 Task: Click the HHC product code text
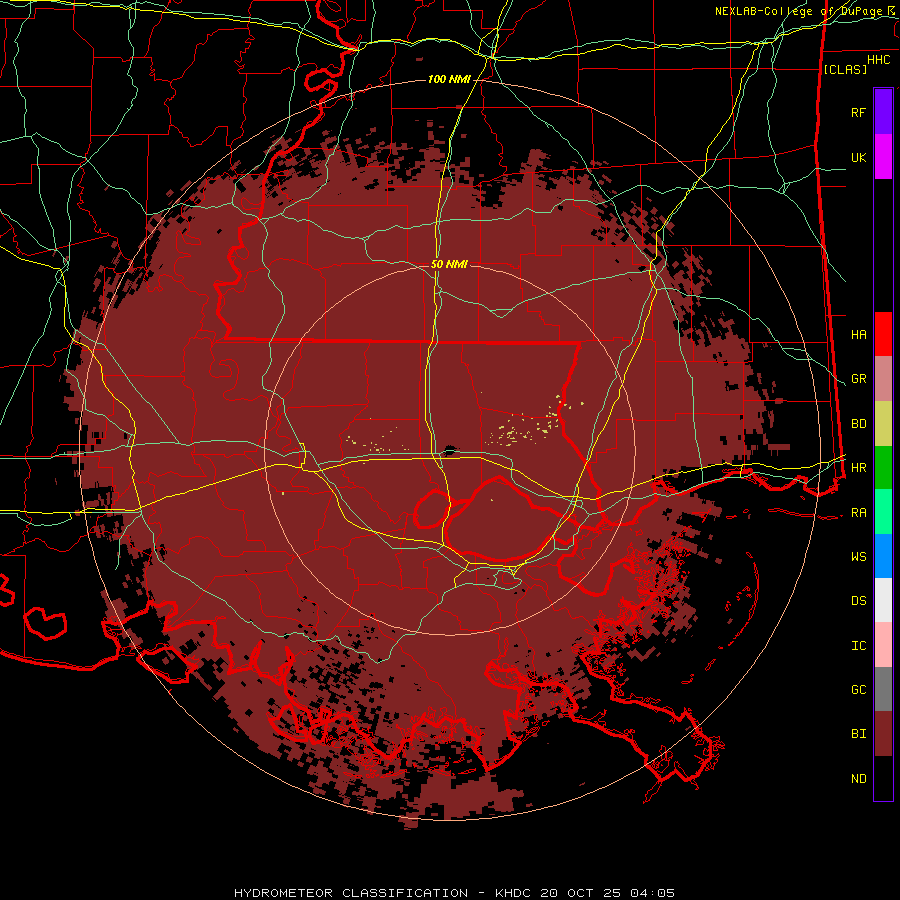coord(879,60)
